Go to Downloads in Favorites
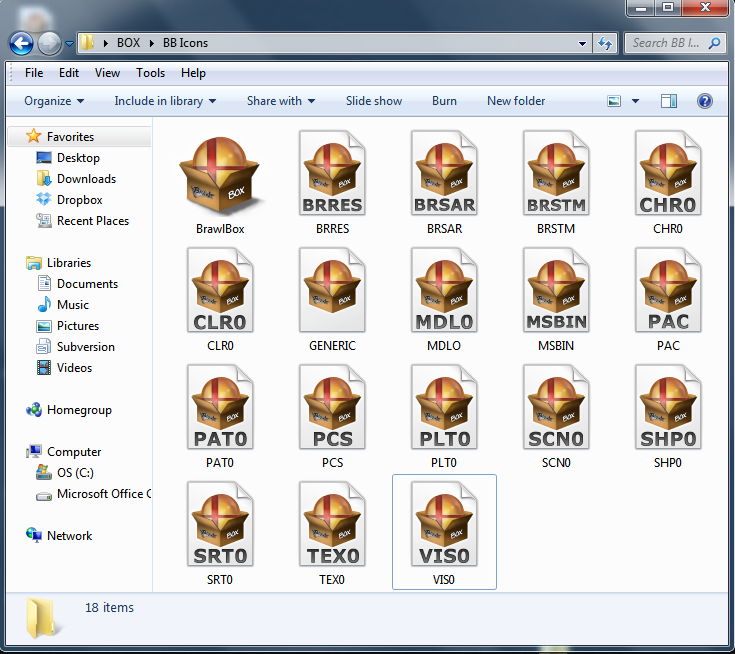 coord(86,179)
